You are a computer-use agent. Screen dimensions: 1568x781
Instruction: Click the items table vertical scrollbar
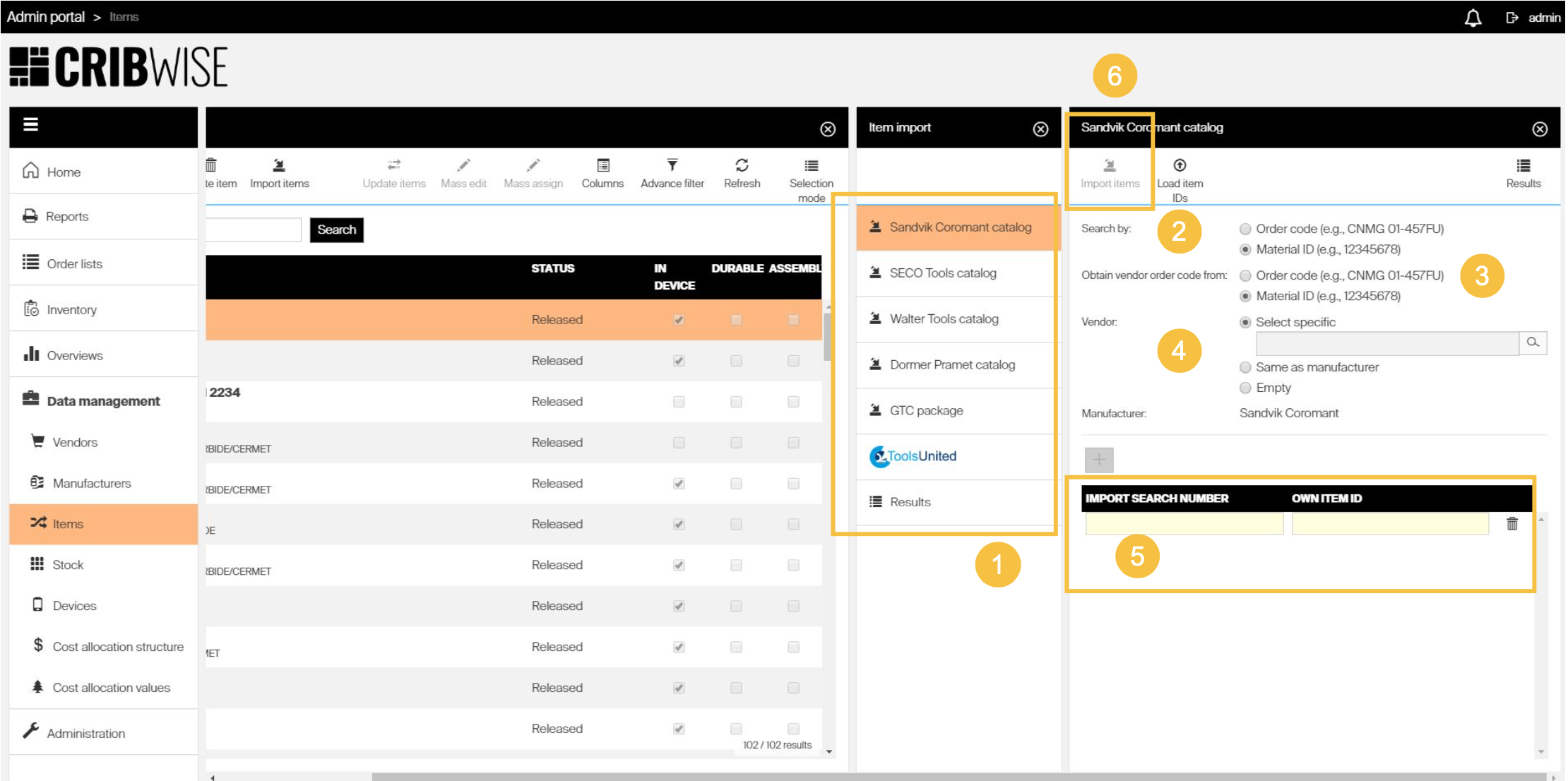tap(827, 338)
